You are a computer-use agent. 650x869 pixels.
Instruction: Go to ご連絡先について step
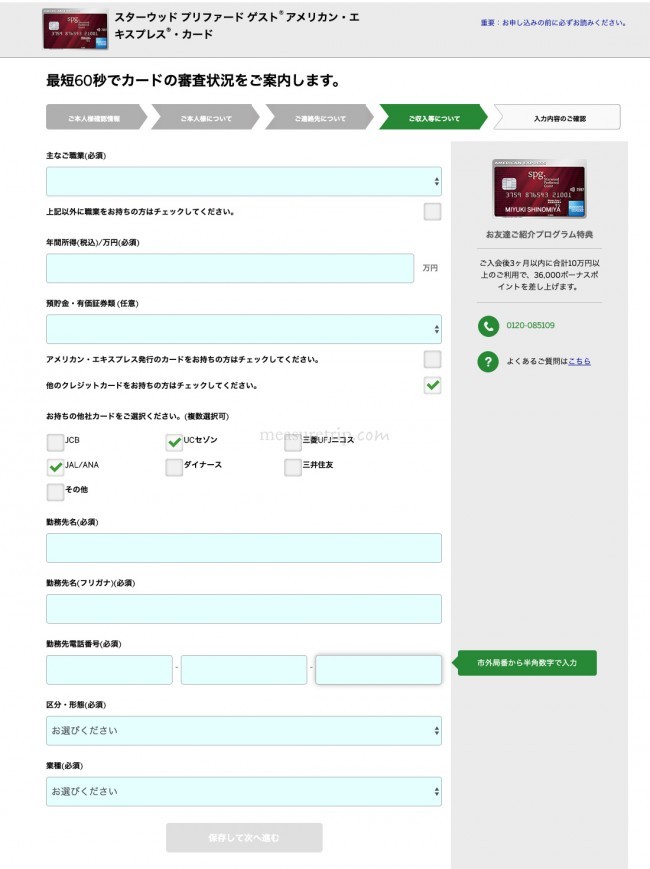(x=320, y=117)
